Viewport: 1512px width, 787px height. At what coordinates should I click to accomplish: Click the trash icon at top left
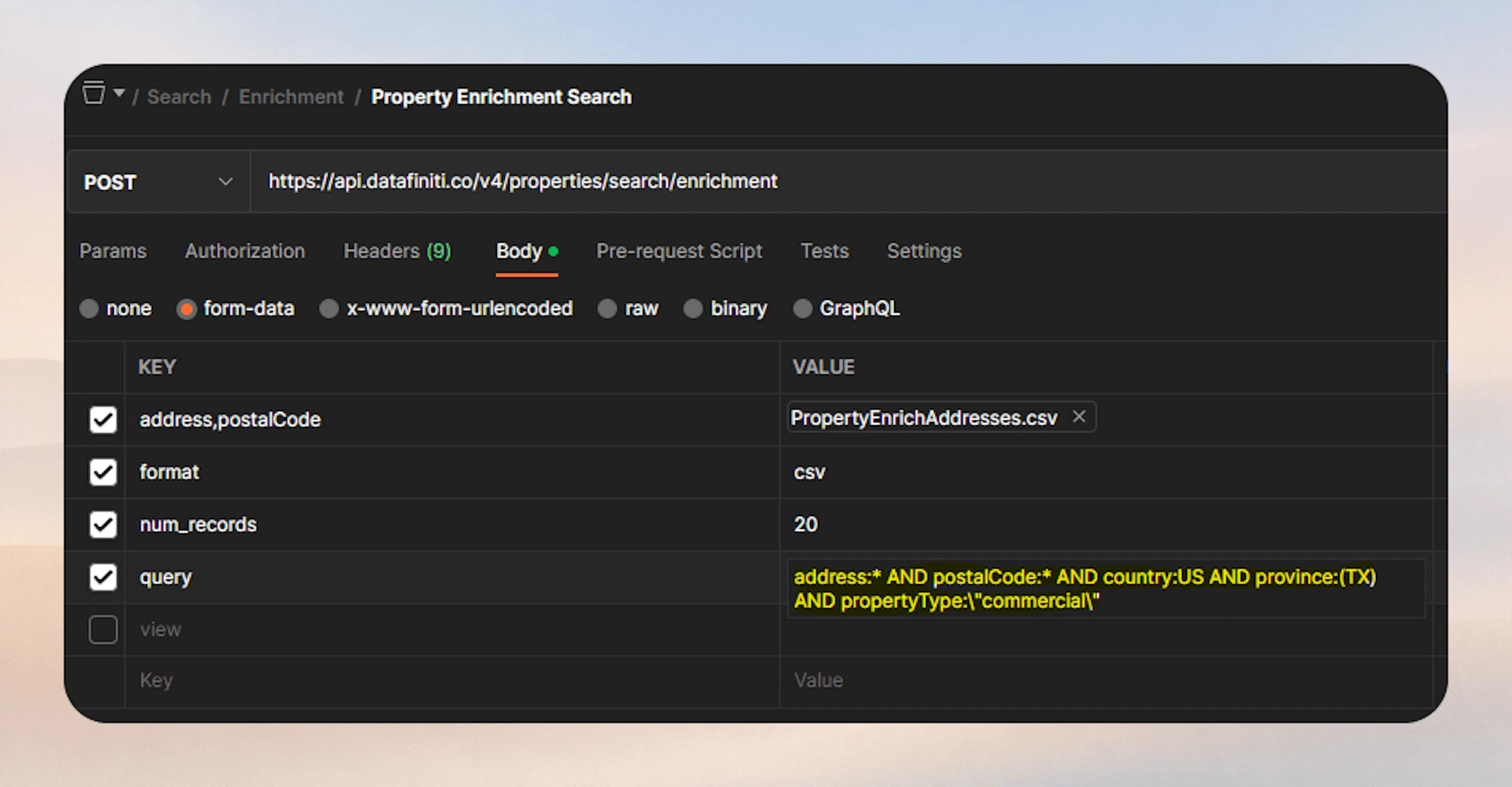[x=94, y=92]
